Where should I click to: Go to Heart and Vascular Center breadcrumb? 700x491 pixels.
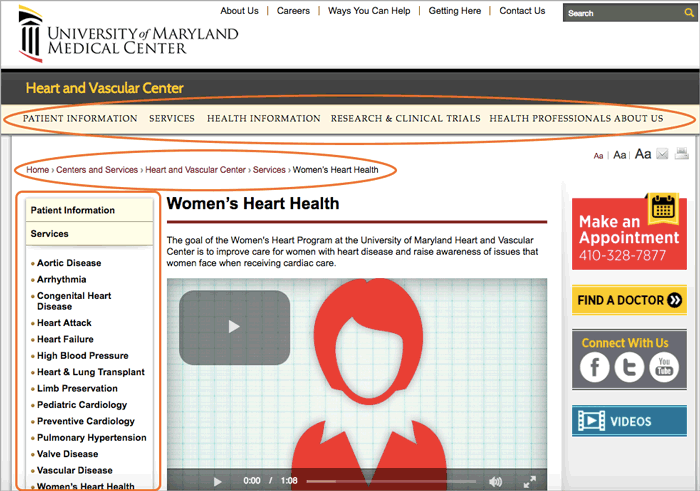(196, 170)
